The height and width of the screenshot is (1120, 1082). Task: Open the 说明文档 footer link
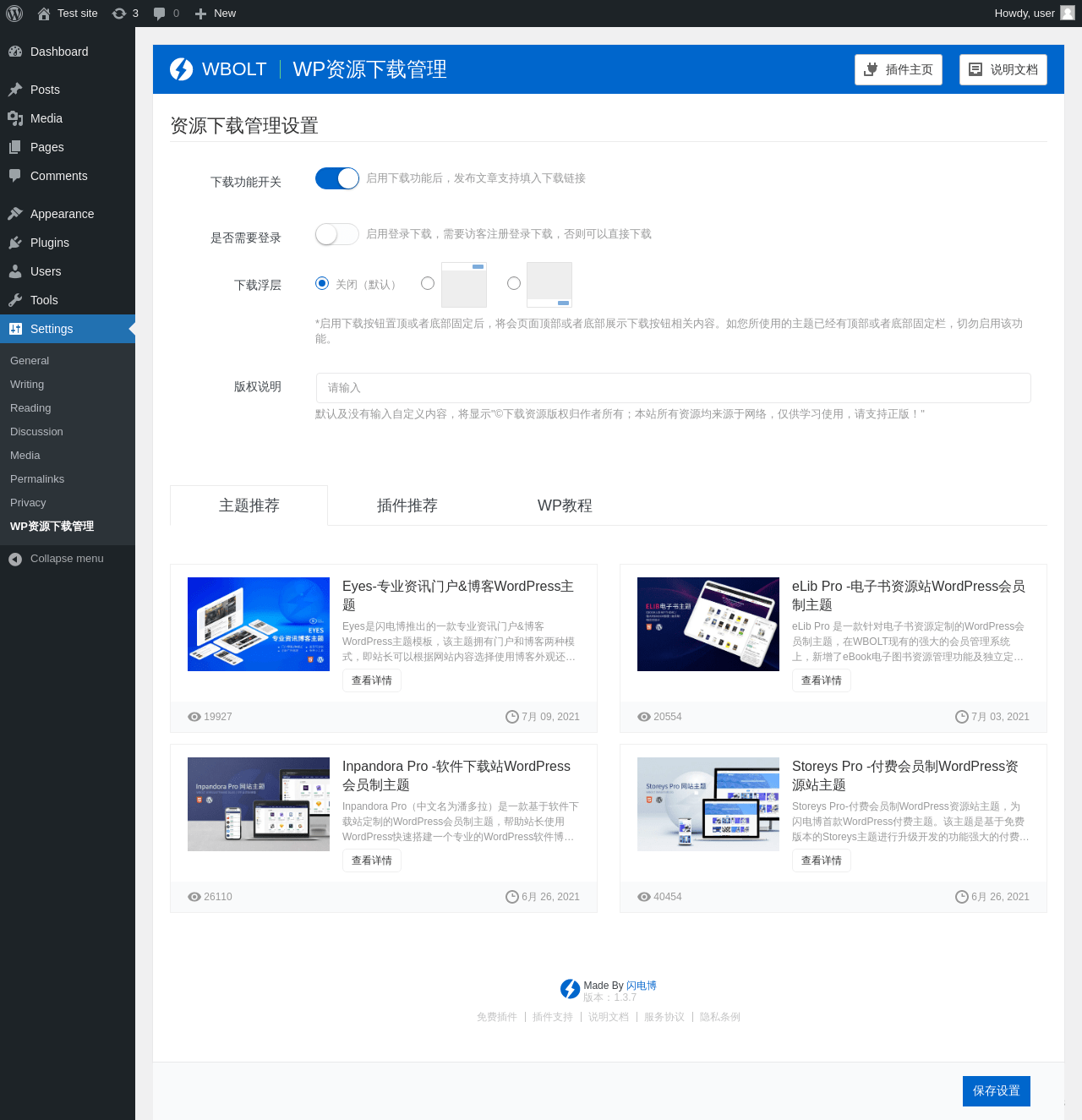coord(609,1017)
